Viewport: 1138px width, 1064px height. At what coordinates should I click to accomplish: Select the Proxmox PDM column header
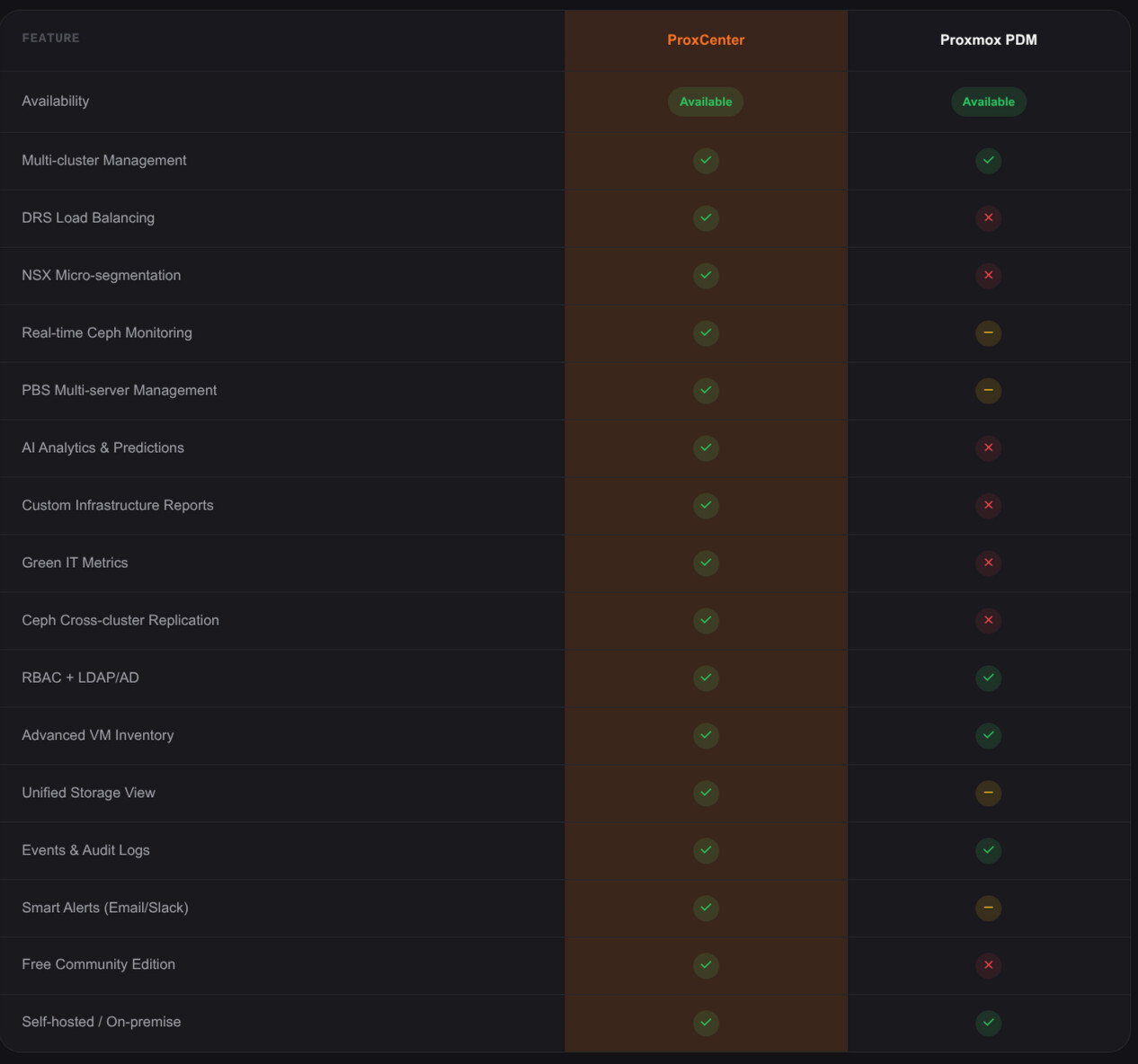(988, 40)
